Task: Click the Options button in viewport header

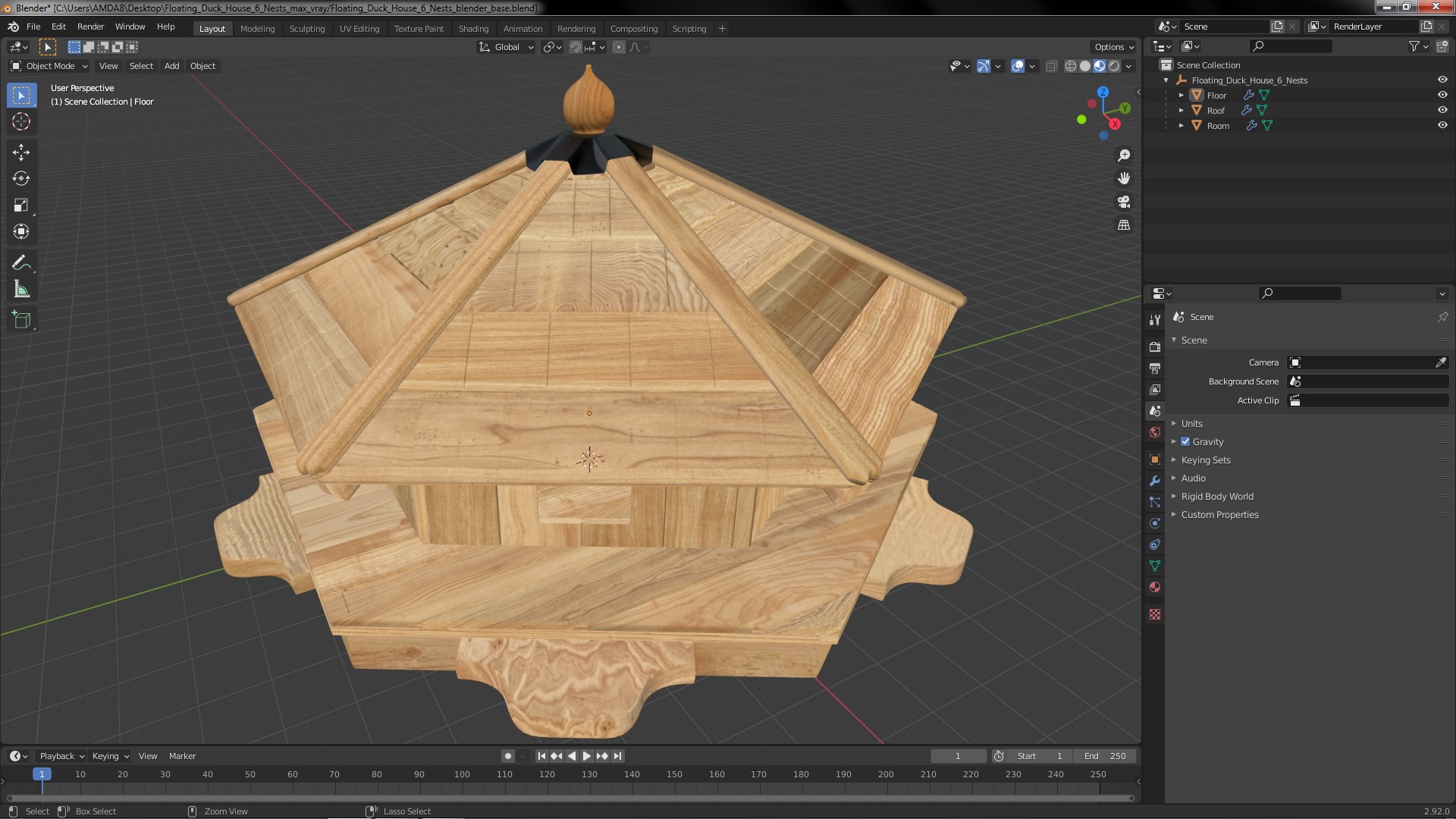Action: click(1113, 47)
